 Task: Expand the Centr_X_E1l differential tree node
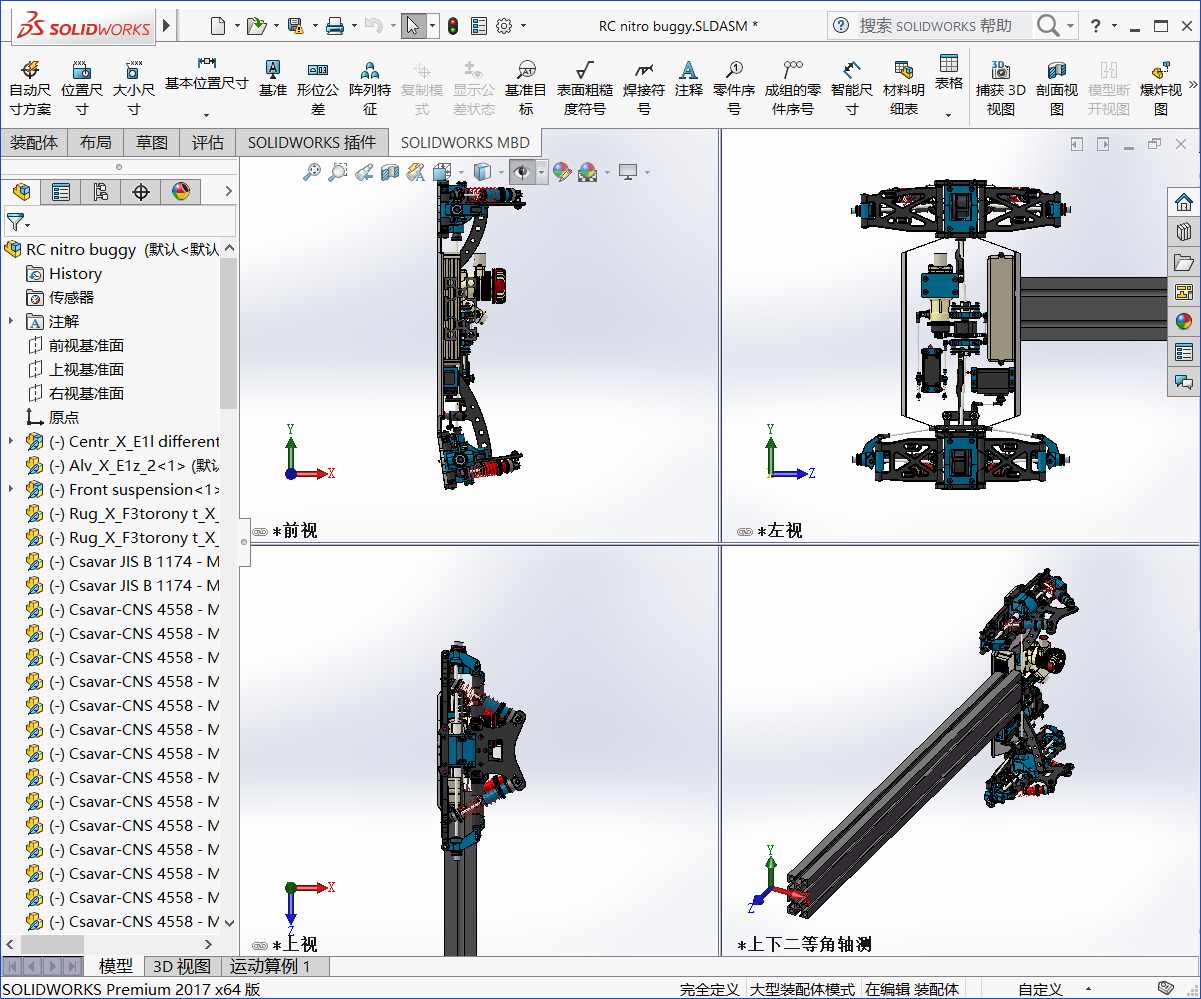pyautogui.click(x=11, y=441)
